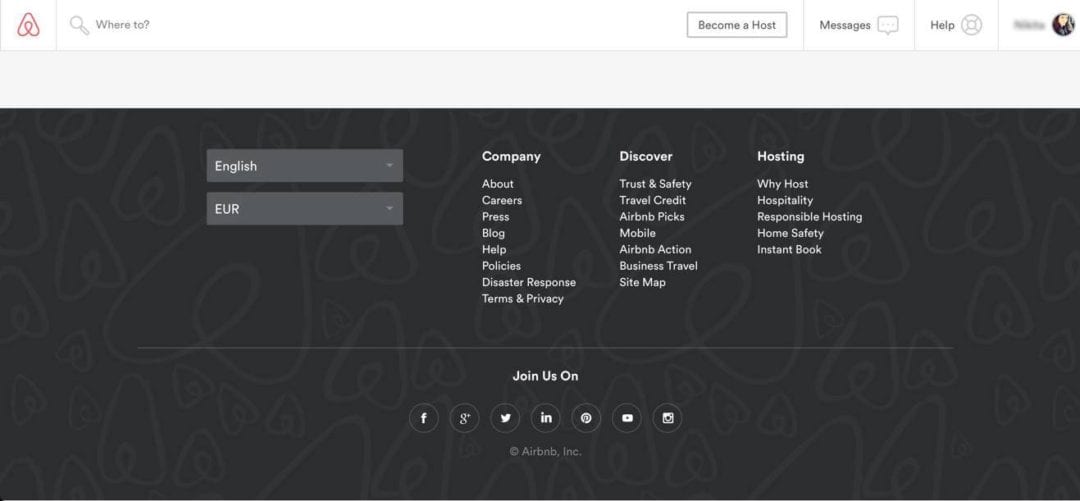Open the Policies link
This screenshot has width=1080, height=501.
pyautogui.click(x=501, y=266)
